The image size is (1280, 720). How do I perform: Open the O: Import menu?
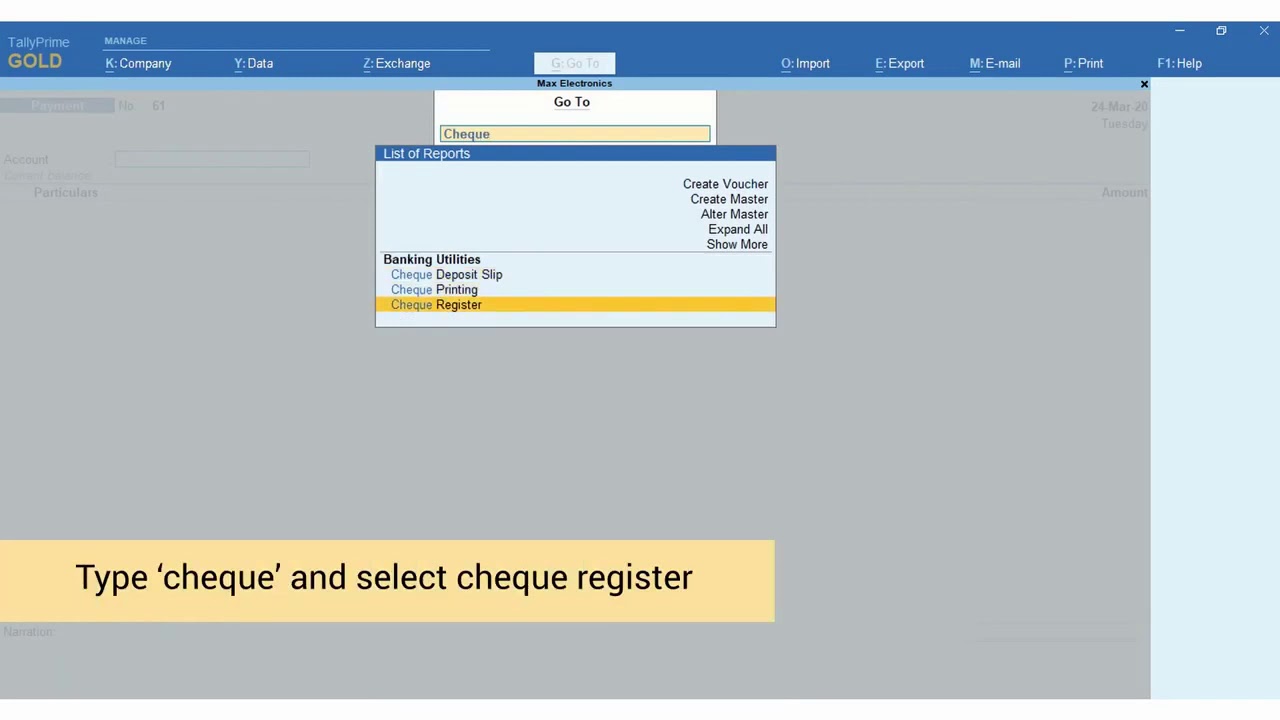pyautogui.click(x=805, y=63)
